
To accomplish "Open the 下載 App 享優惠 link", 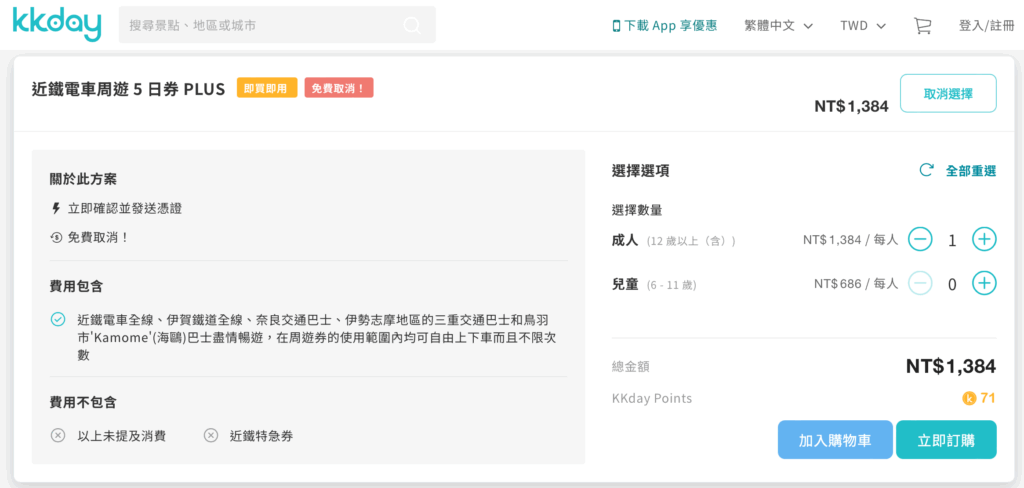I will pyautogui.click(x=664, y=25).
